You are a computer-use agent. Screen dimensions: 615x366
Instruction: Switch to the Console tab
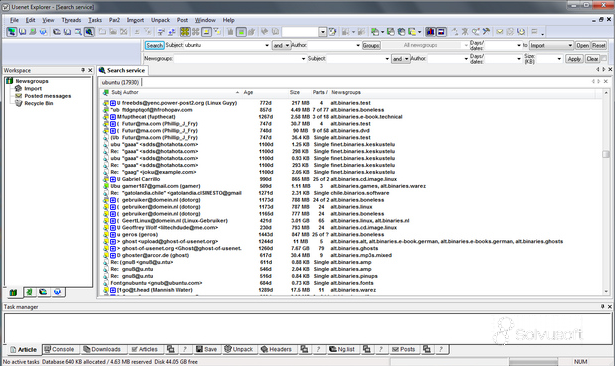coord(60,349)
